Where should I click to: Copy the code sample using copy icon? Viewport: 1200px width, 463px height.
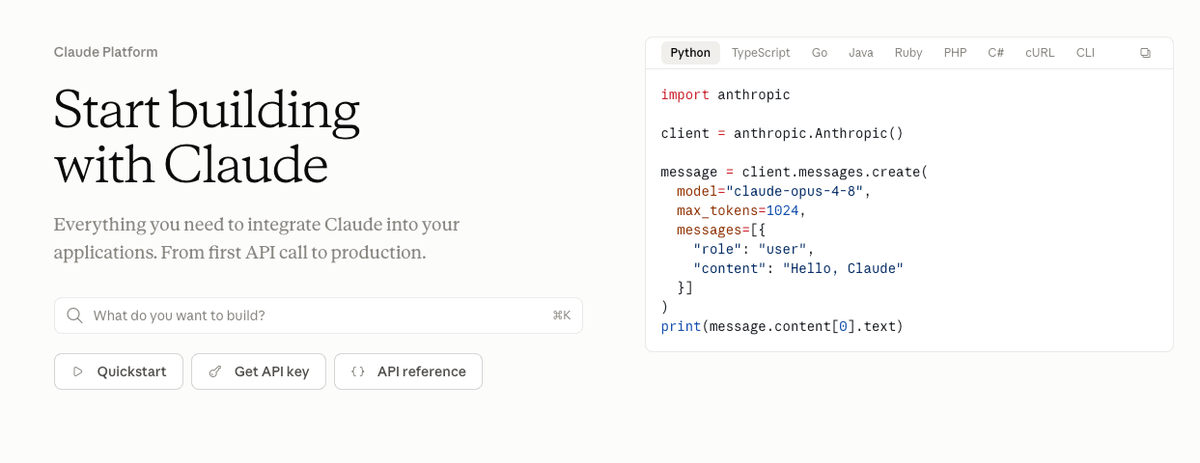point(1145,53)
